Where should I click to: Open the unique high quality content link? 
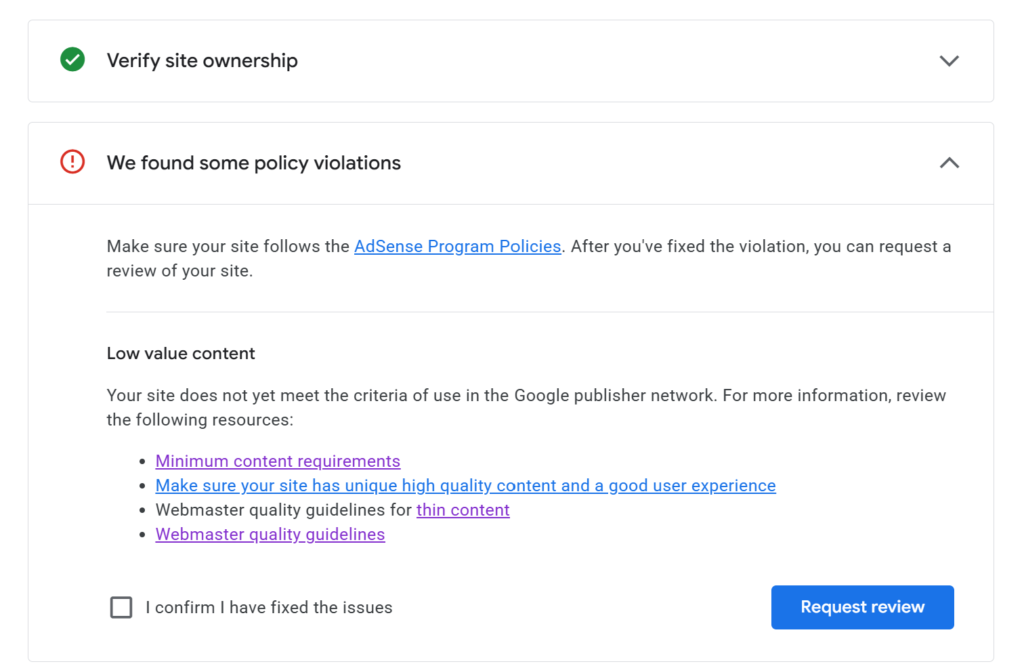coord(465,486)
